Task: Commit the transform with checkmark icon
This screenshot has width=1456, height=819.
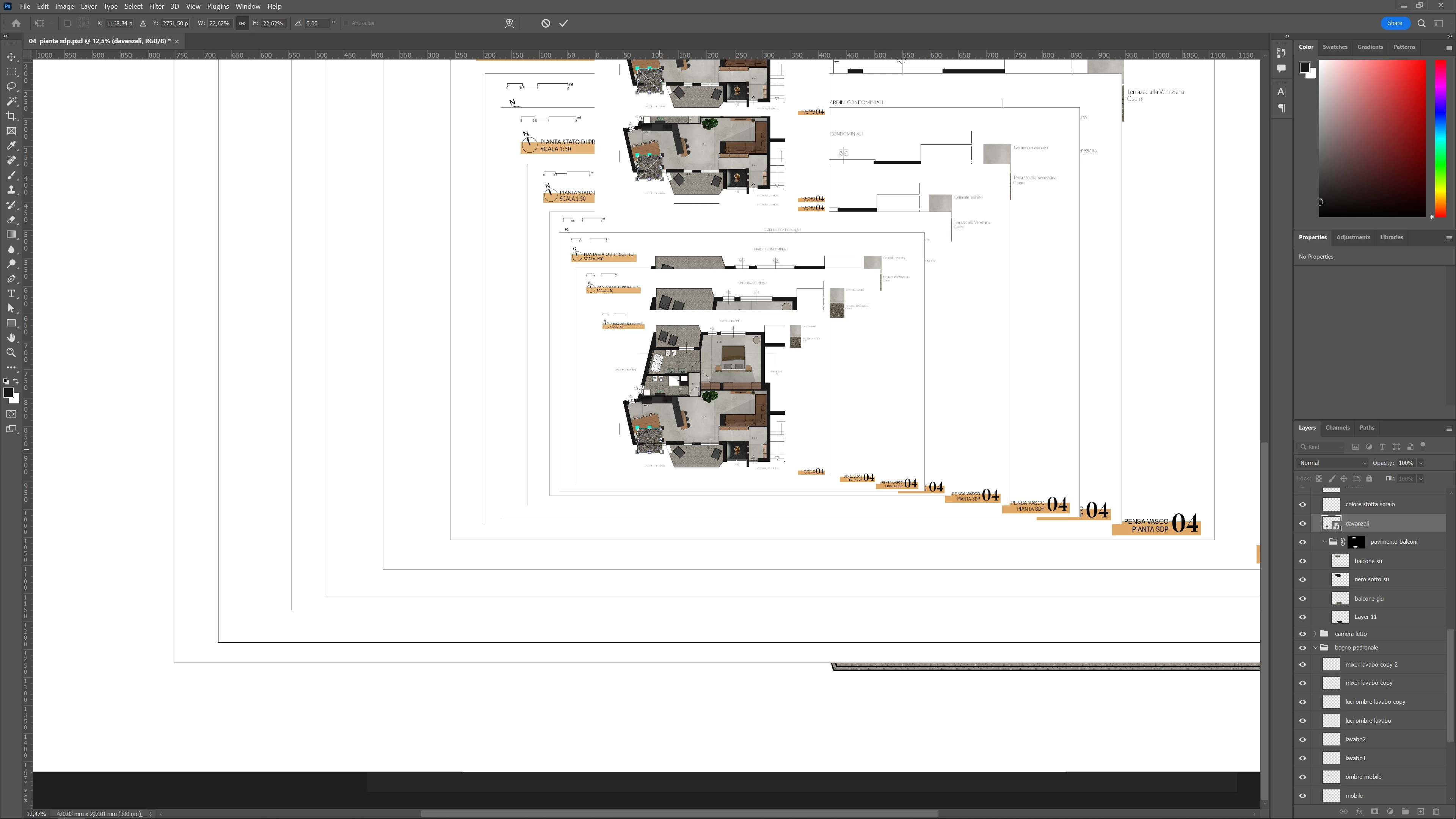Action: coord(563,23)
